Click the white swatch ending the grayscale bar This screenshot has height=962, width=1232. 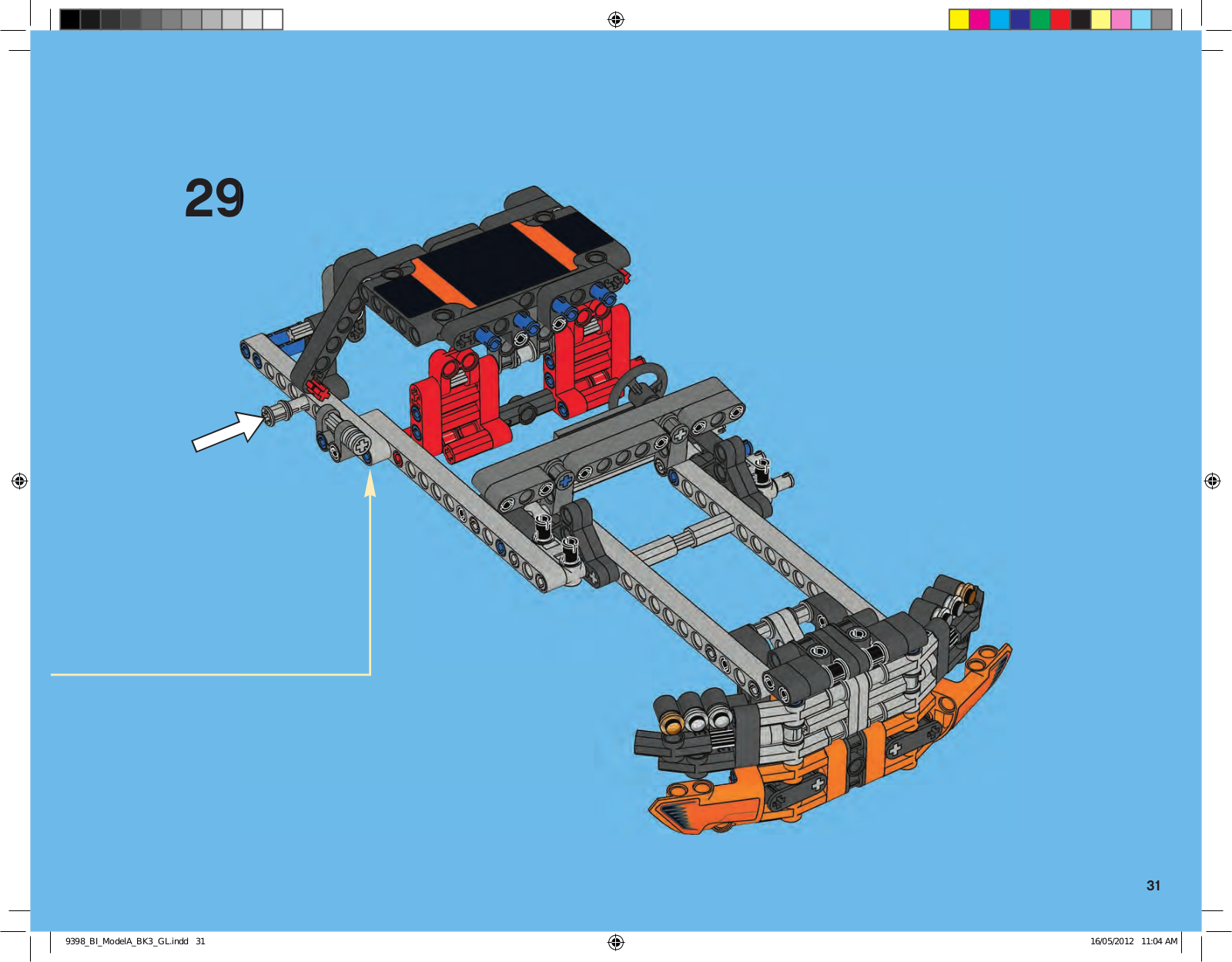click(x=273, y=19)
